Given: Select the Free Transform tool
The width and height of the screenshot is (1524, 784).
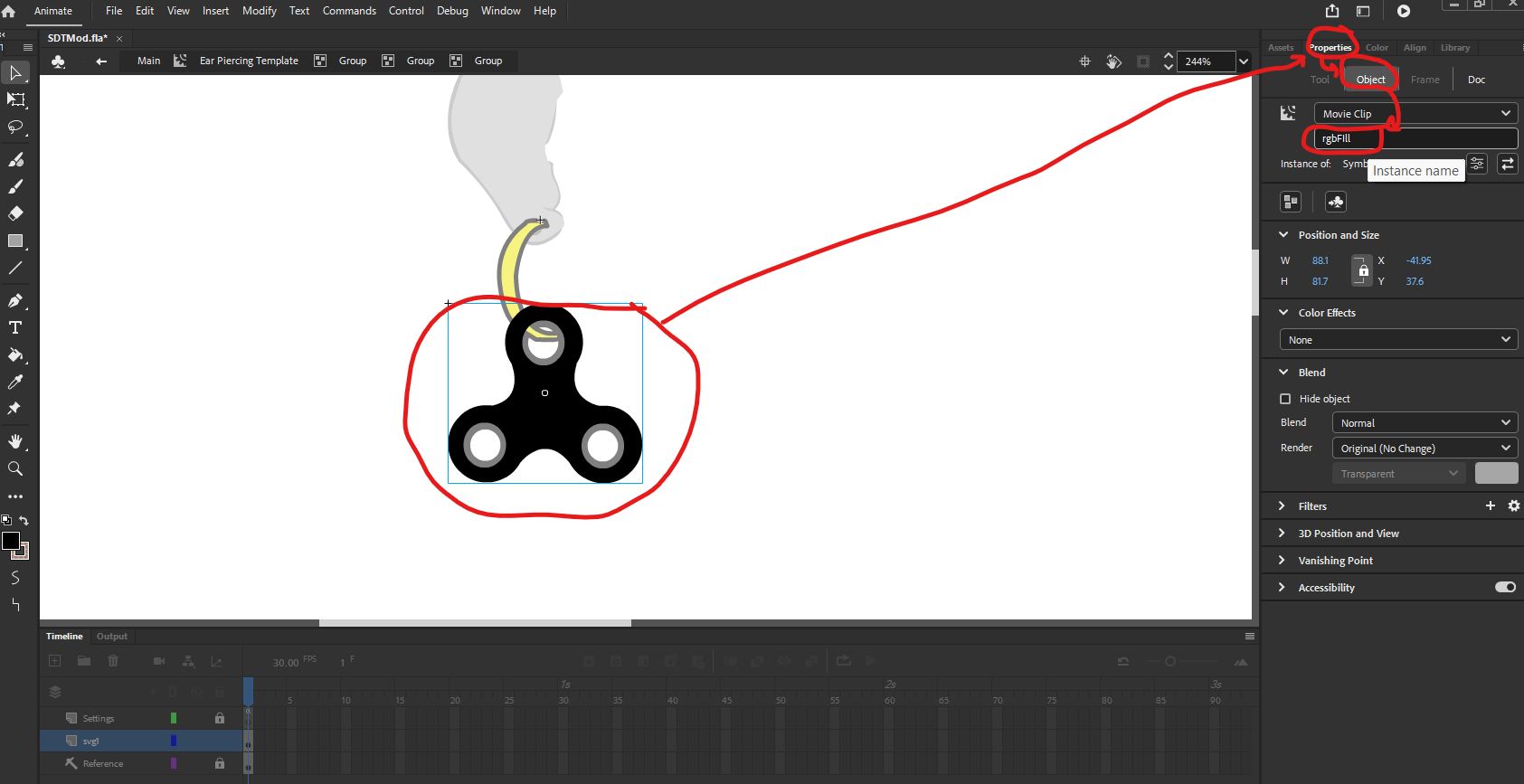Looking at the screenshot, I should click(x=15, y=99).
